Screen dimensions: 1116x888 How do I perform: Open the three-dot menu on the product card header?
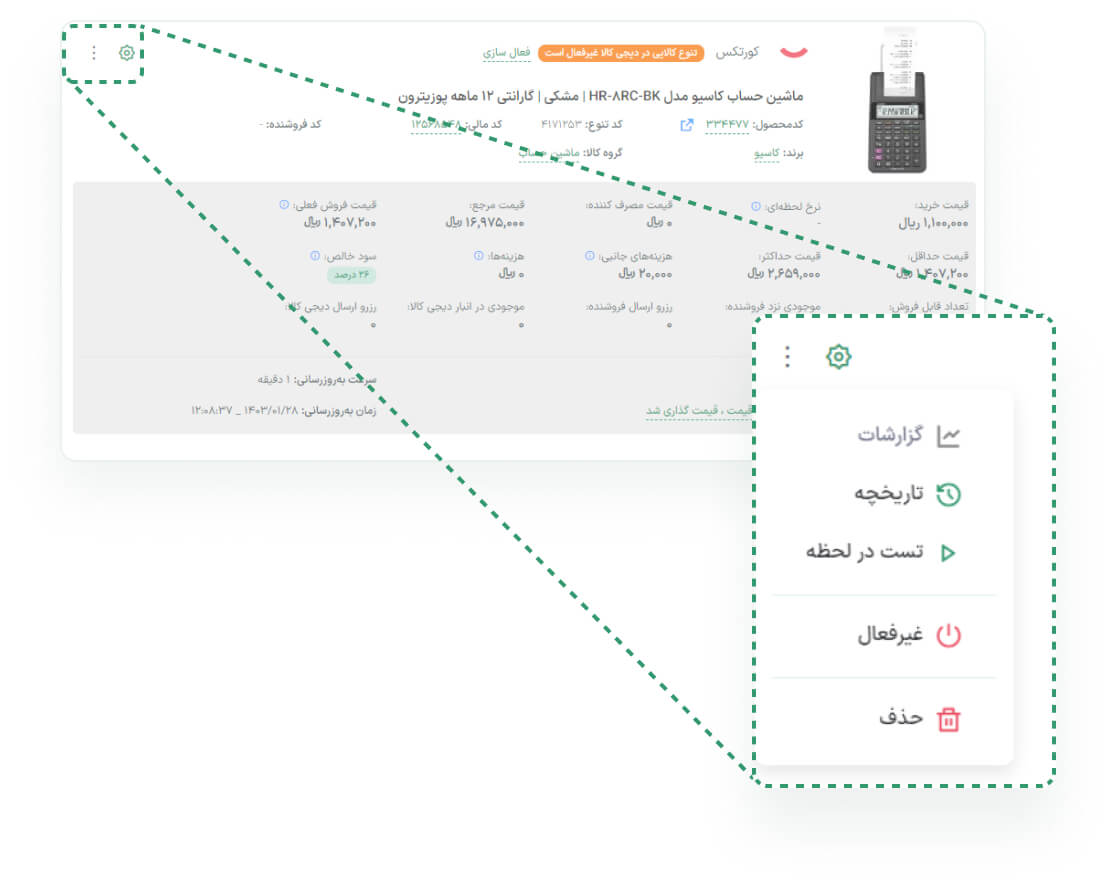[x=94, y=53]
